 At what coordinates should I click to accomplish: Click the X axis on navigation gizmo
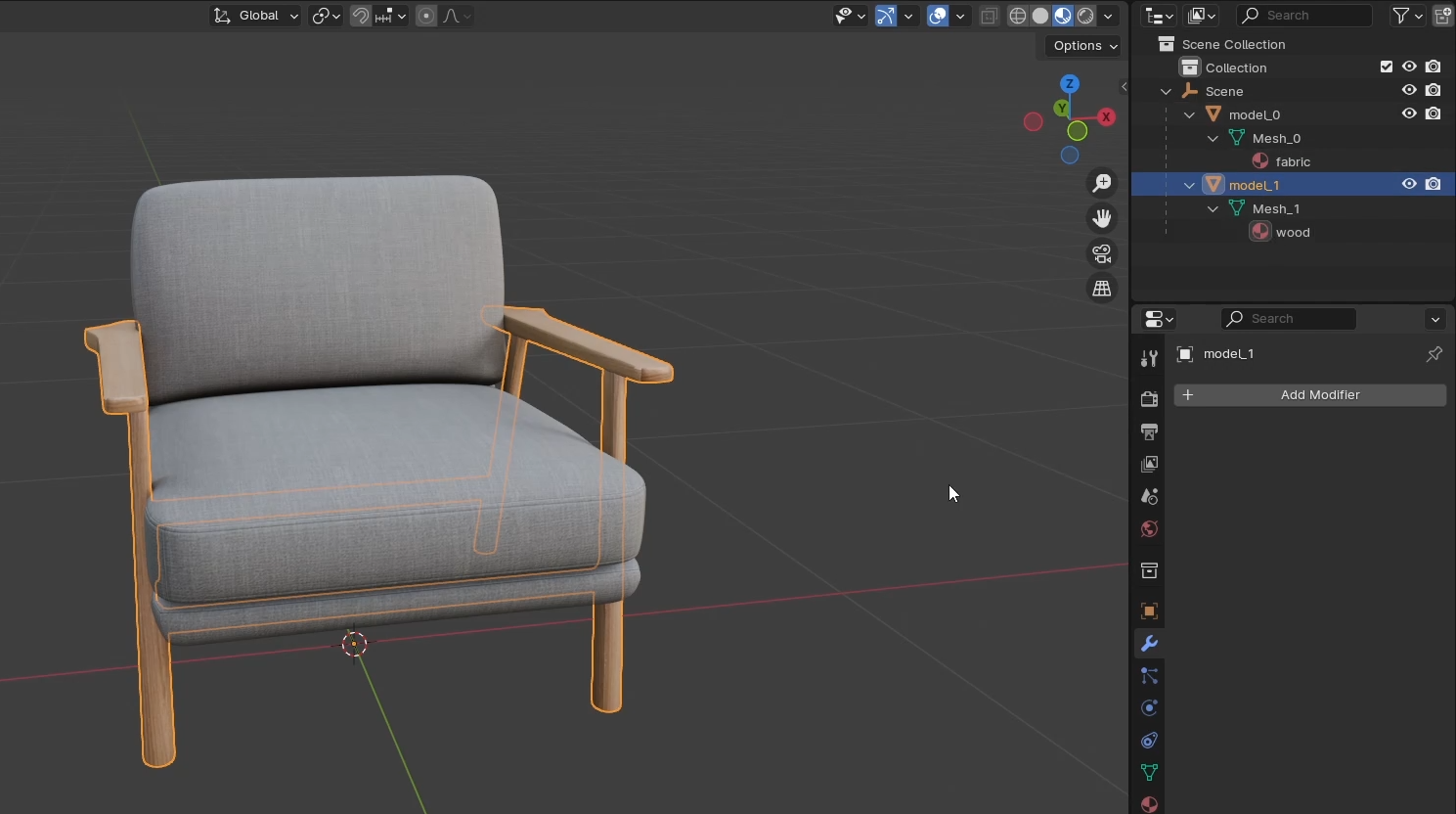pos(1106,116)
